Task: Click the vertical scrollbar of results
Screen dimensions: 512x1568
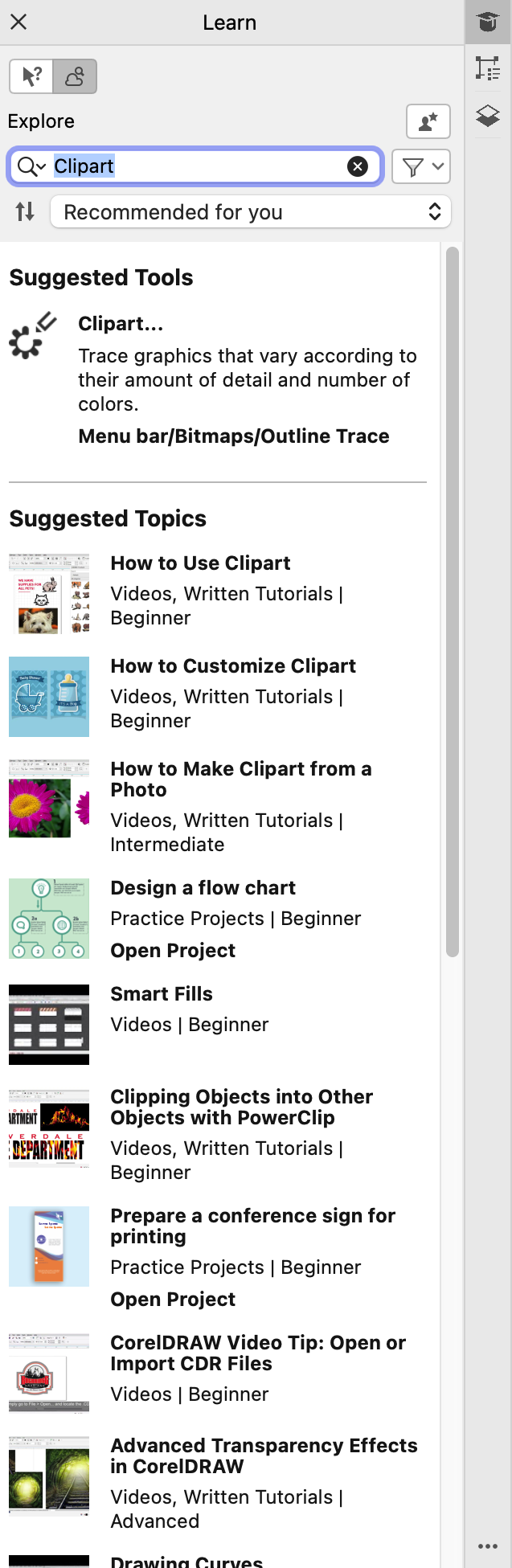Action: click(x=453, y=603)
